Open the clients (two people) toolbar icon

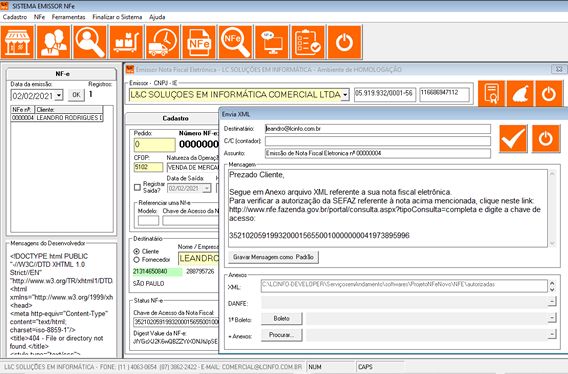click(54, 42)
